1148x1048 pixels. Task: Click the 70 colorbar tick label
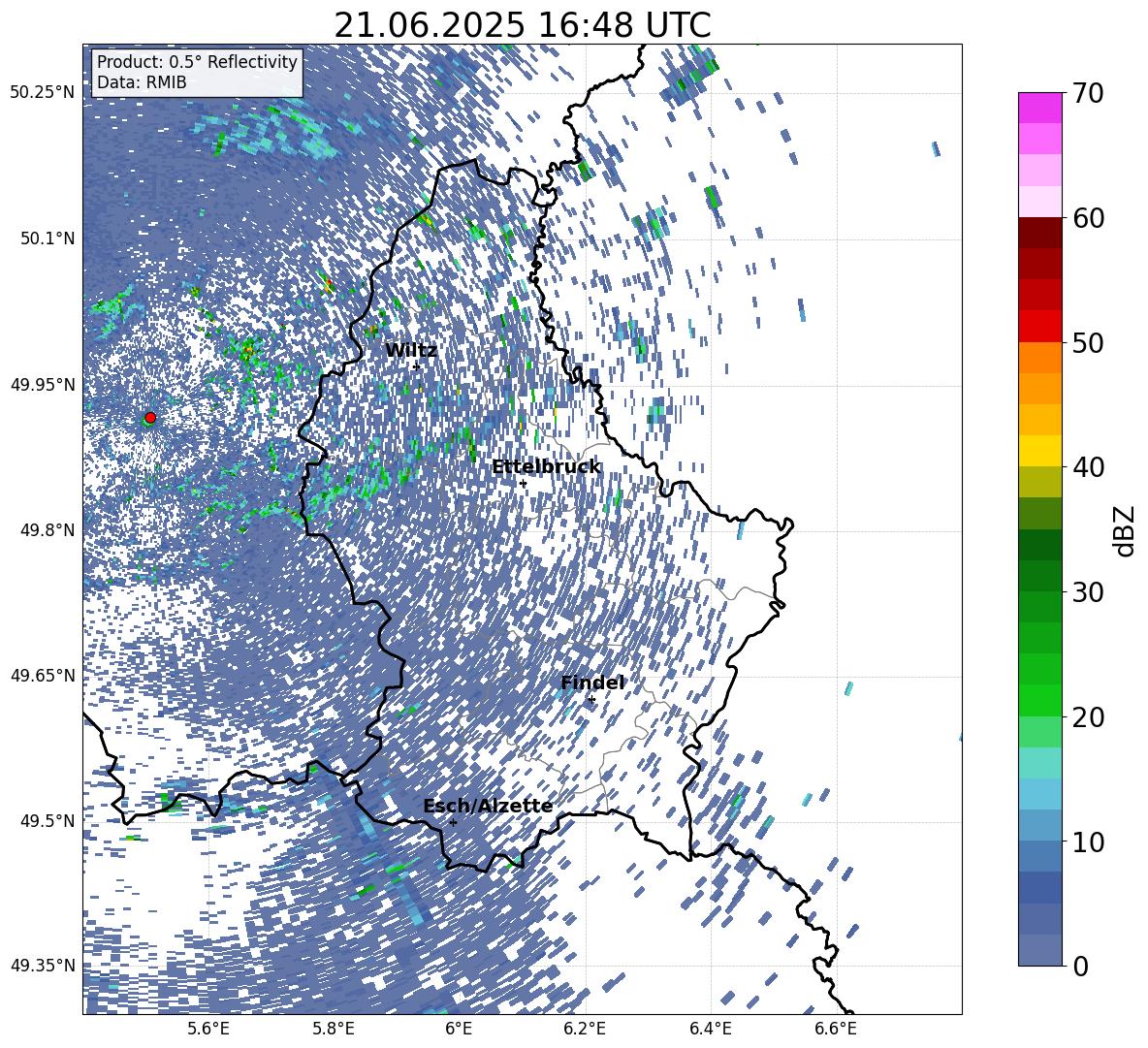click(x=1088, y=94)
